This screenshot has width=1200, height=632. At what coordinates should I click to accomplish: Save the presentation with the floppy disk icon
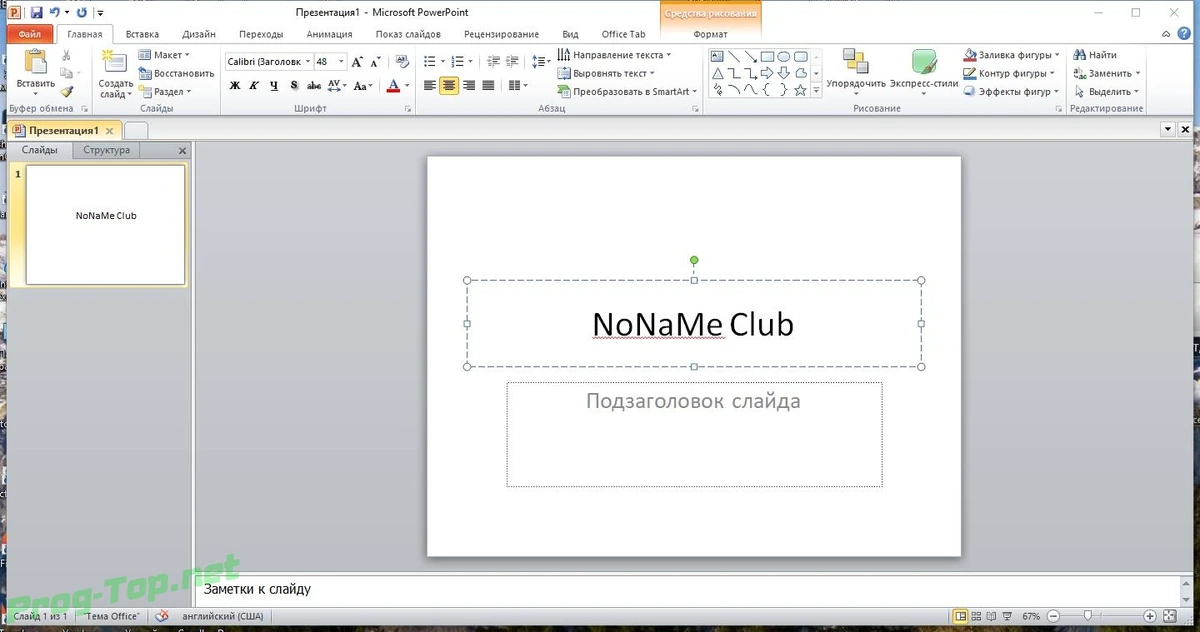[x=36, y=13]
